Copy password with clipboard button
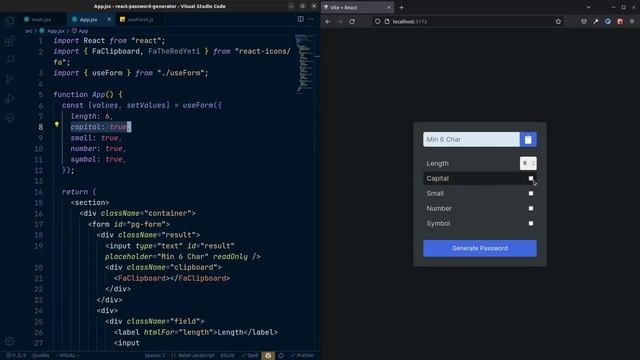This screenshot has width=640, height=360. pos(528,140)
